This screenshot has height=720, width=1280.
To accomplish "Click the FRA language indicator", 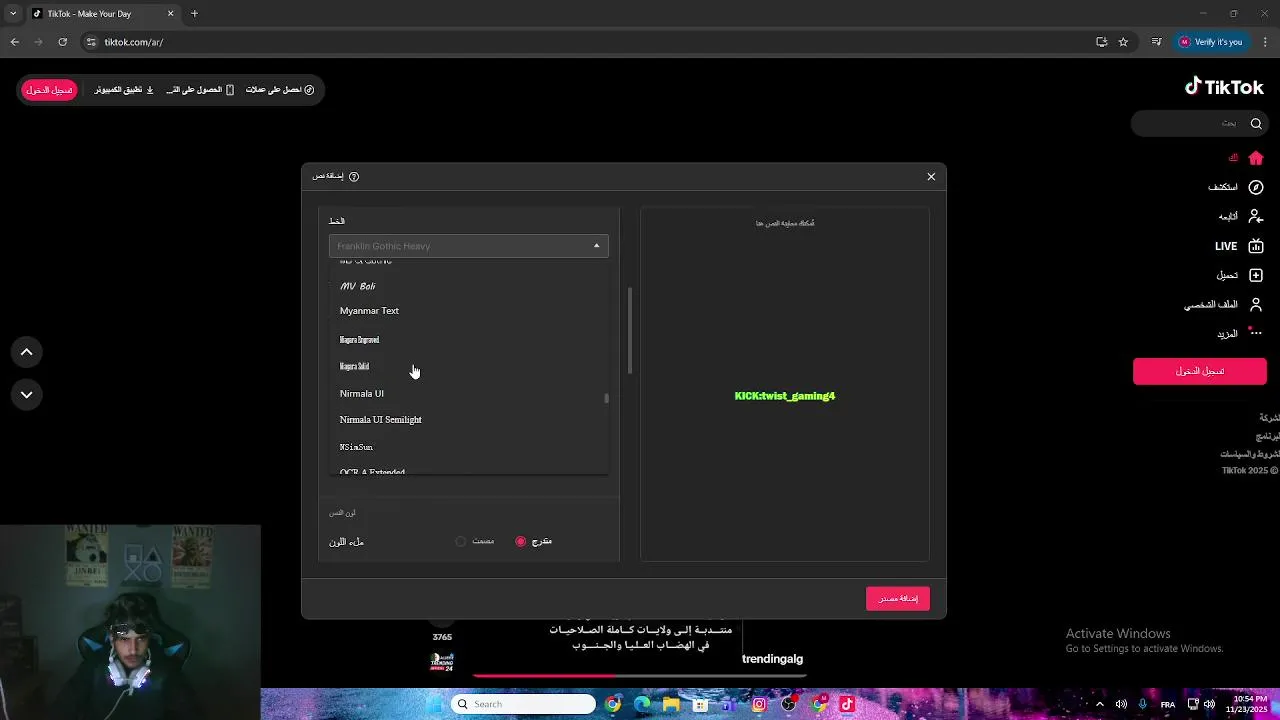I will (1167, 704).
